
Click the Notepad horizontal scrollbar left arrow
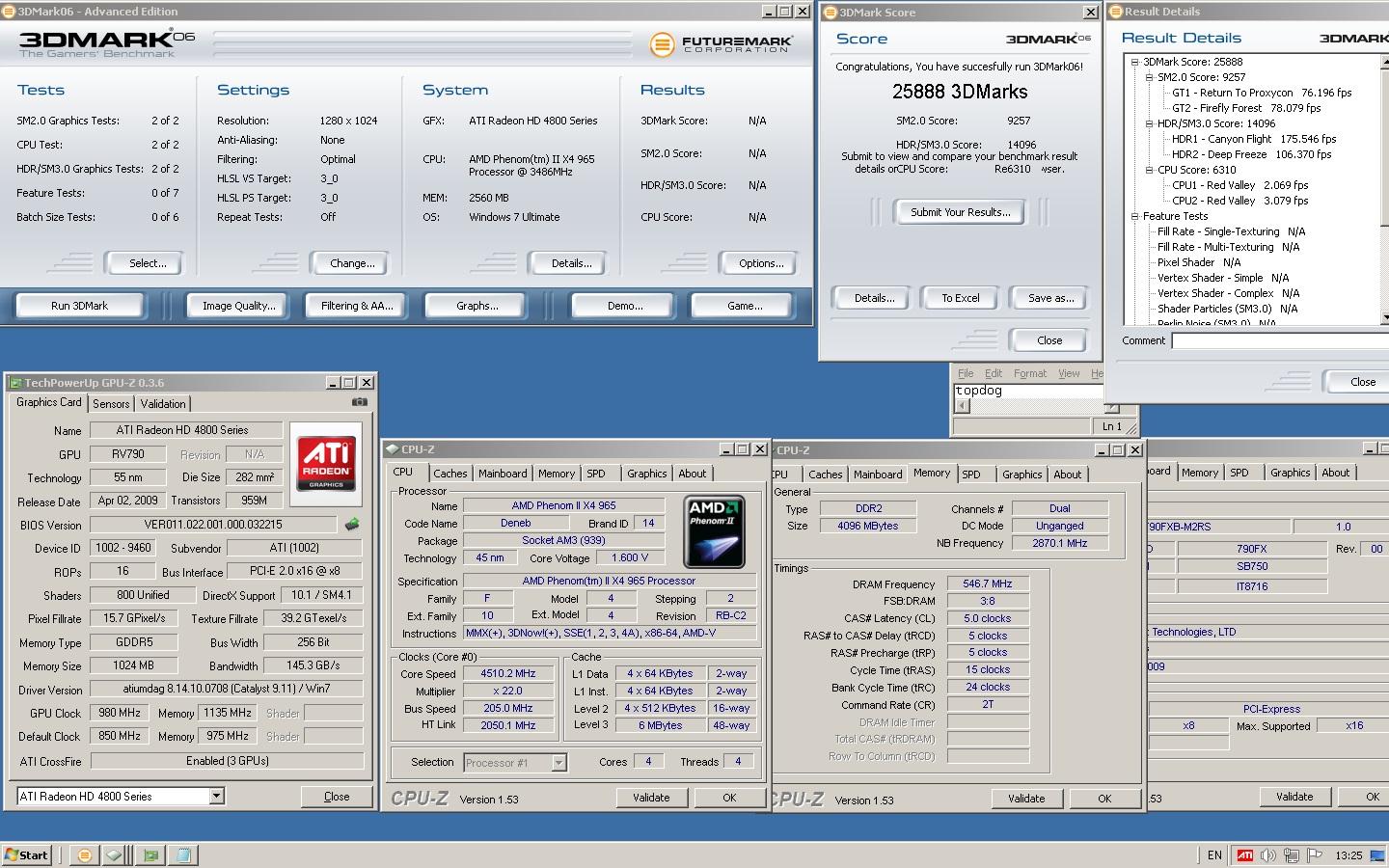962,407
